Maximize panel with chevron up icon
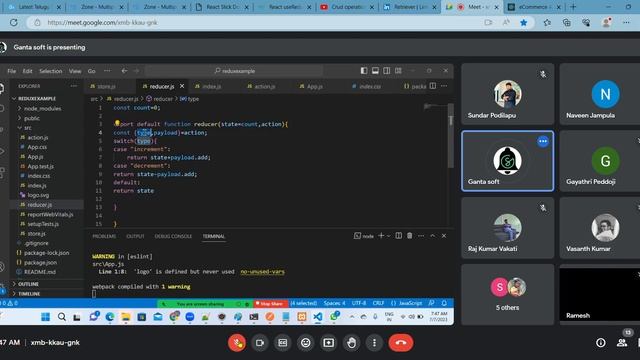Screen dimensions: 640x360 (x=432, y=236)
